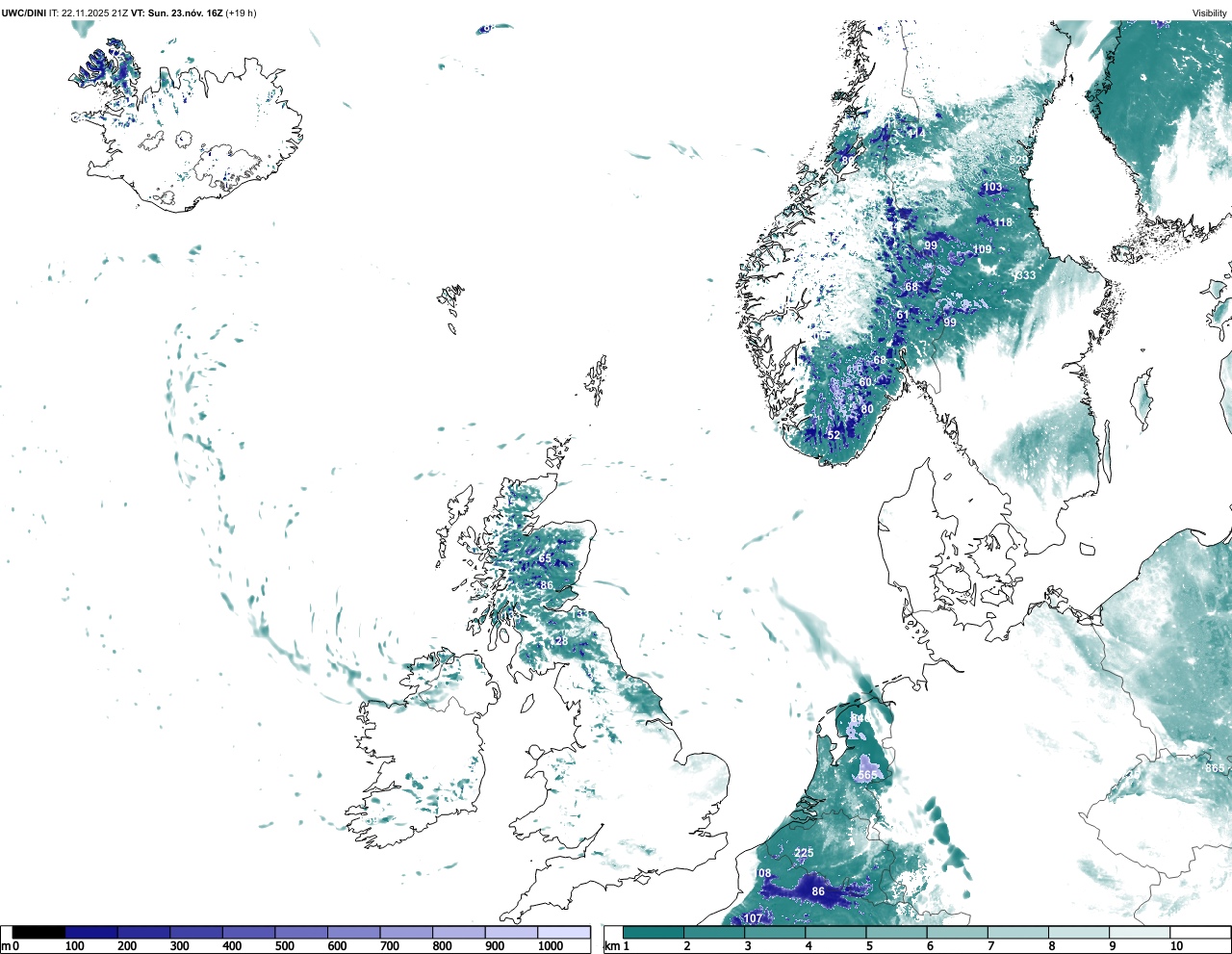1232x954 pixels.
Task: Click the '865' visibility value in Poland
Action: click(1215, 768)
